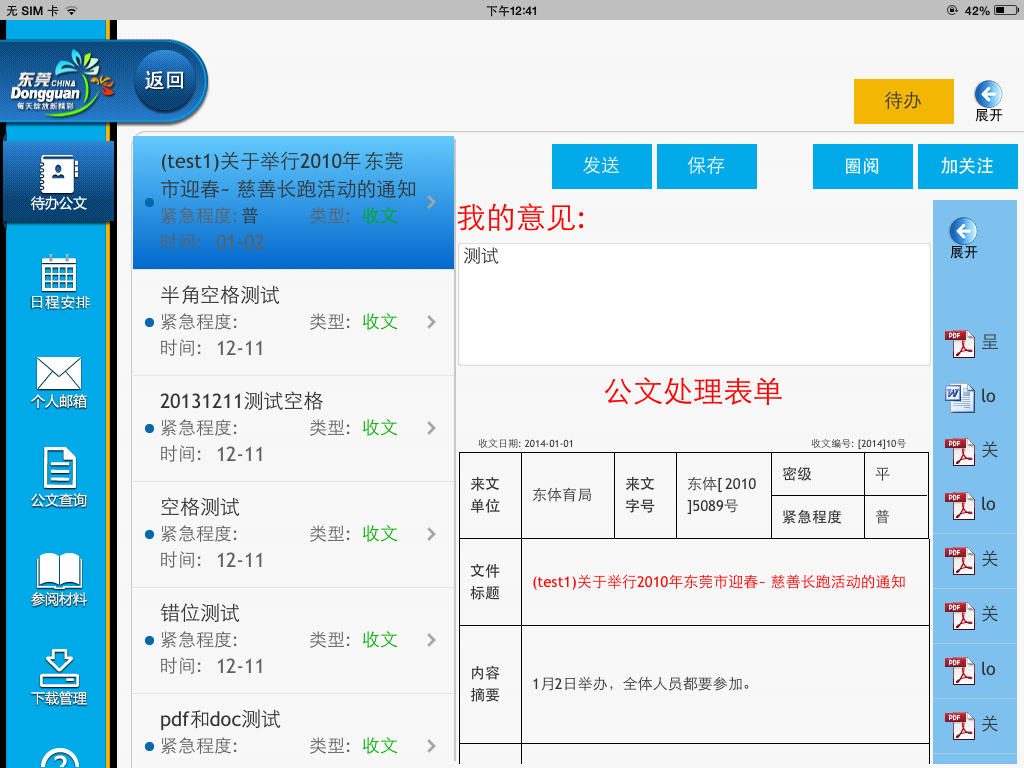Tap the 返回 back button
The image size is (1024, 768).
coord(165,81)
